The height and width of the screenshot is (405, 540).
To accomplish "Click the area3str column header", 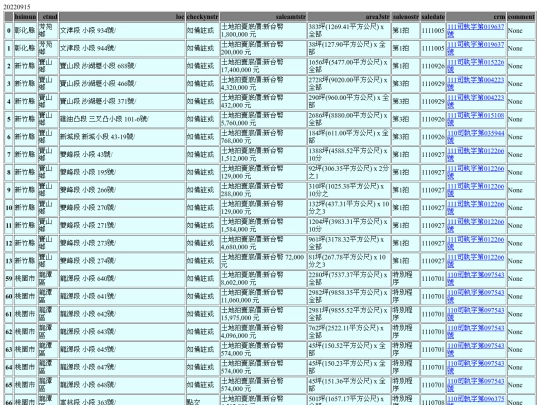I will coord(349,17).
